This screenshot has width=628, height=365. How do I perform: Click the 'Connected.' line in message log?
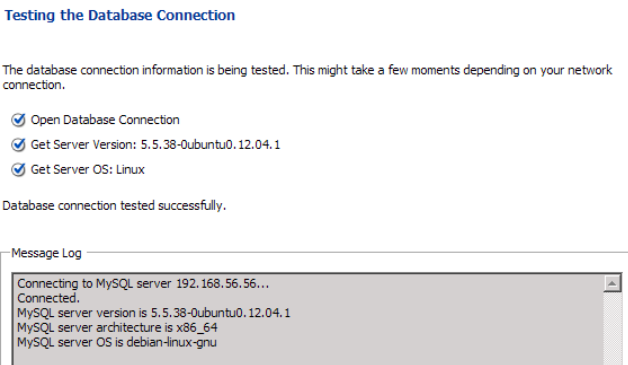pos(48,298)
